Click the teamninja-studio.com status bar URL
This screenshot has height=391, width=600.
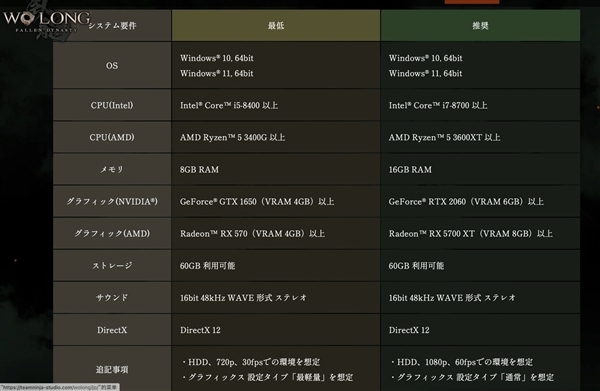(59, 387)
